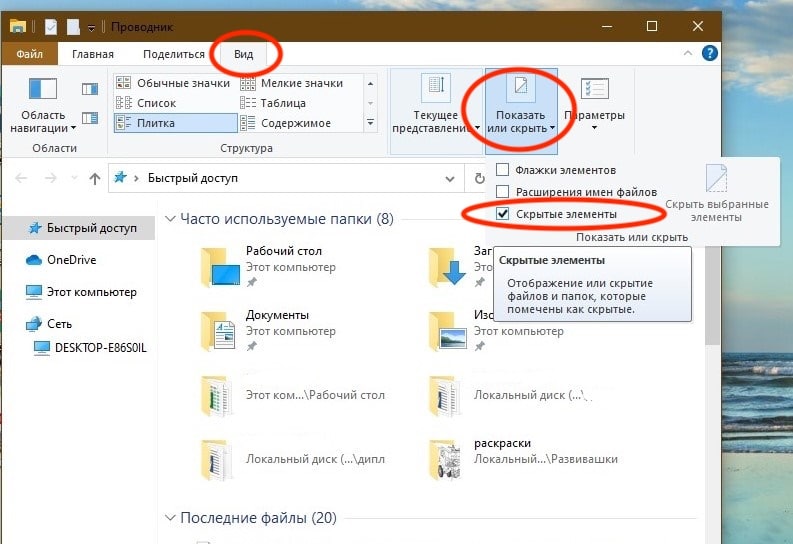Select Плитка layout view
This screenshot has height=544, width=793.
point(175,123)
